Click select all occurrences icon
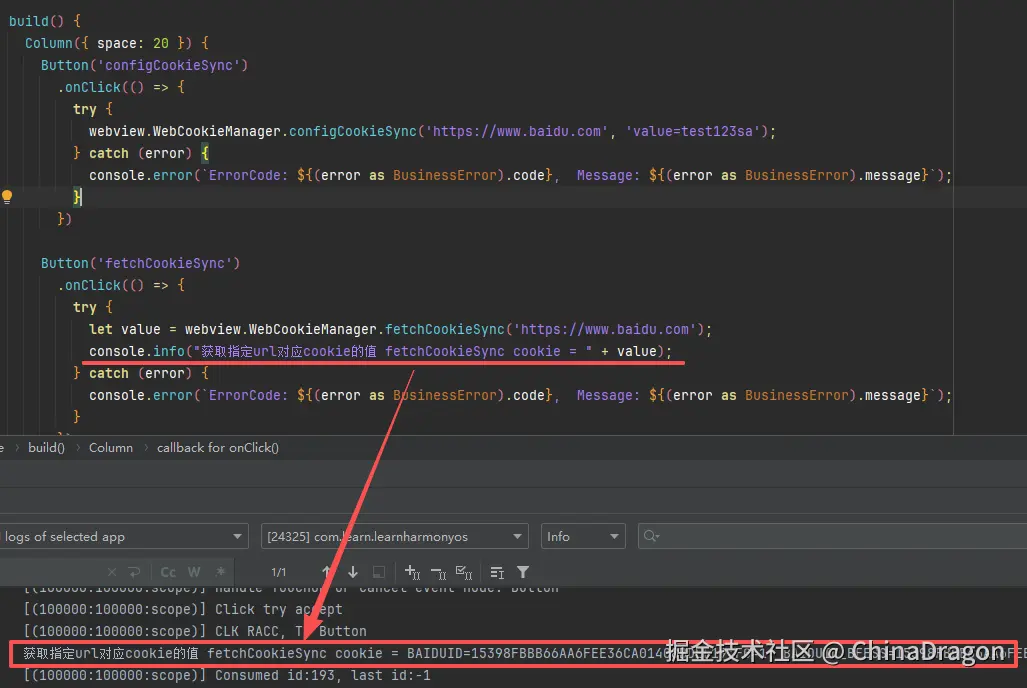1027x688 pixels. pyautogui.click(x=464, y=572)
